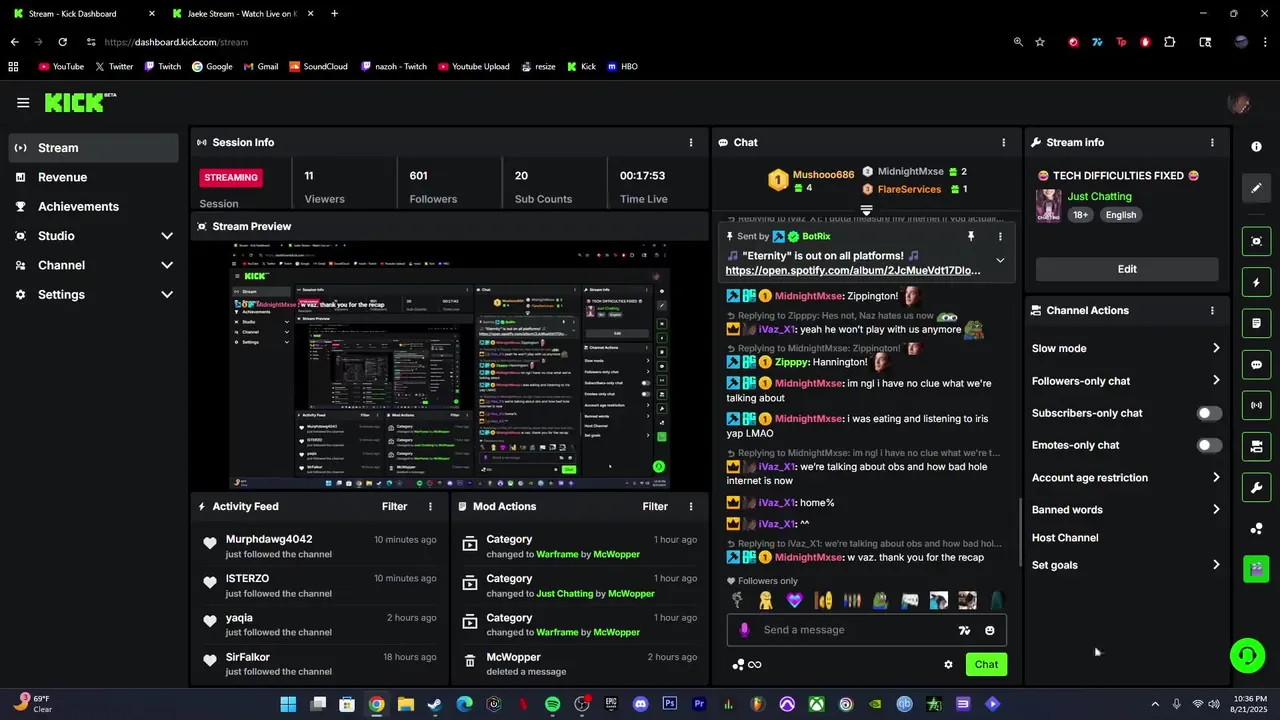Toggle Stream info wrench icon in right sidebar
The image size is (1280, 720).
click(1256, 487)
